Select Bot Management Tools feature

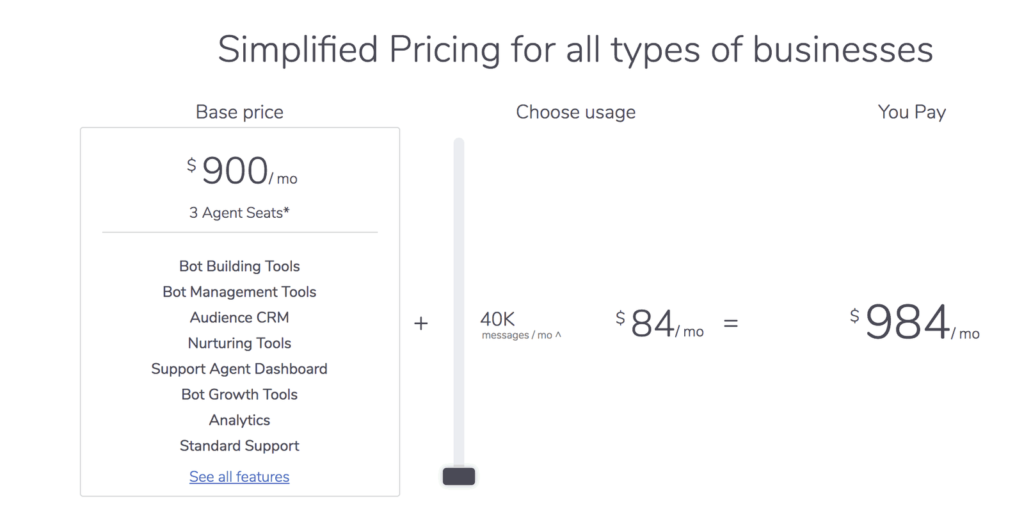239,292
